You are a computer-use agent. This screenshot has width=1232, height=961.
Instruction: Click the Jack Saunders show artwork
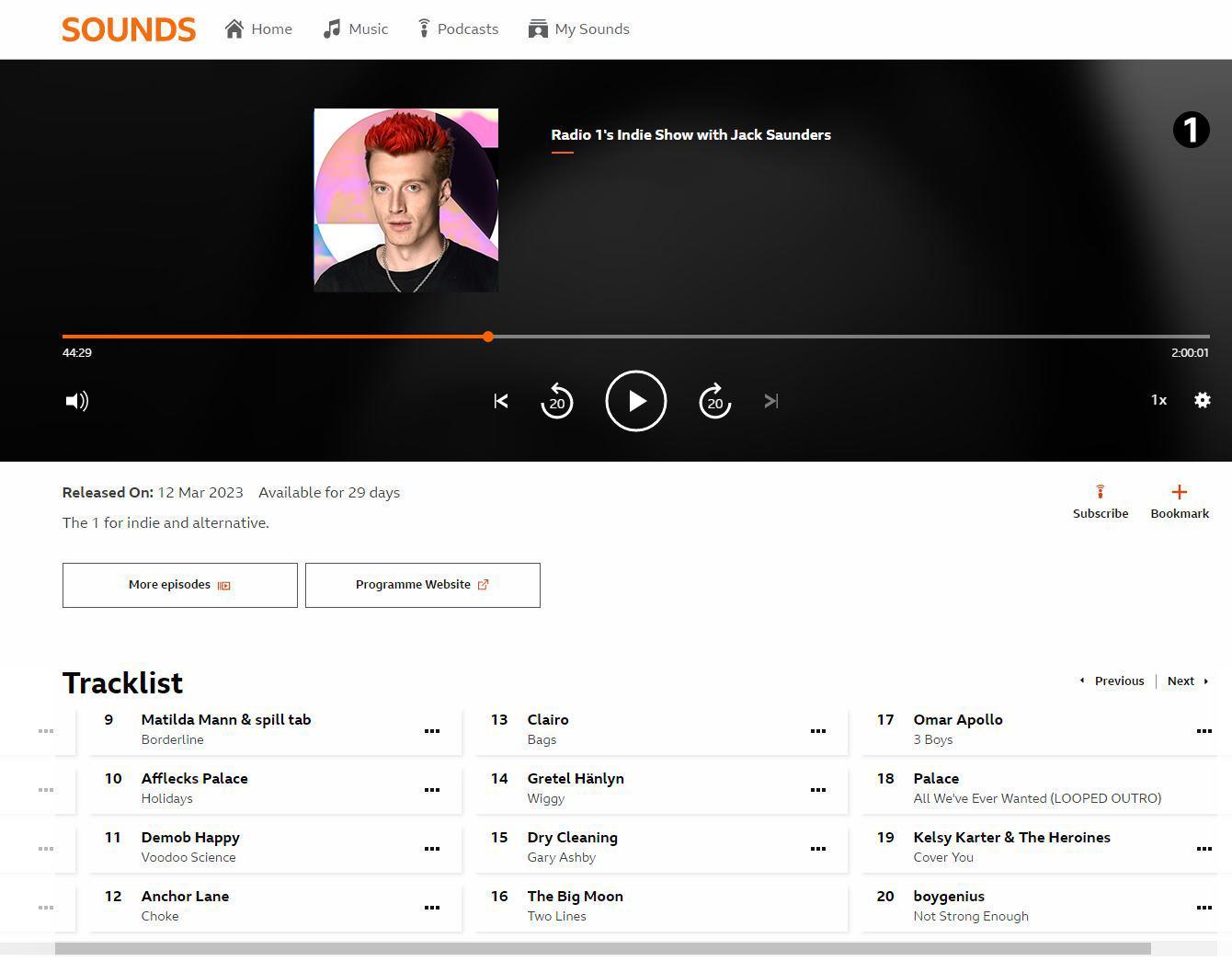click(x=406, y=200)
